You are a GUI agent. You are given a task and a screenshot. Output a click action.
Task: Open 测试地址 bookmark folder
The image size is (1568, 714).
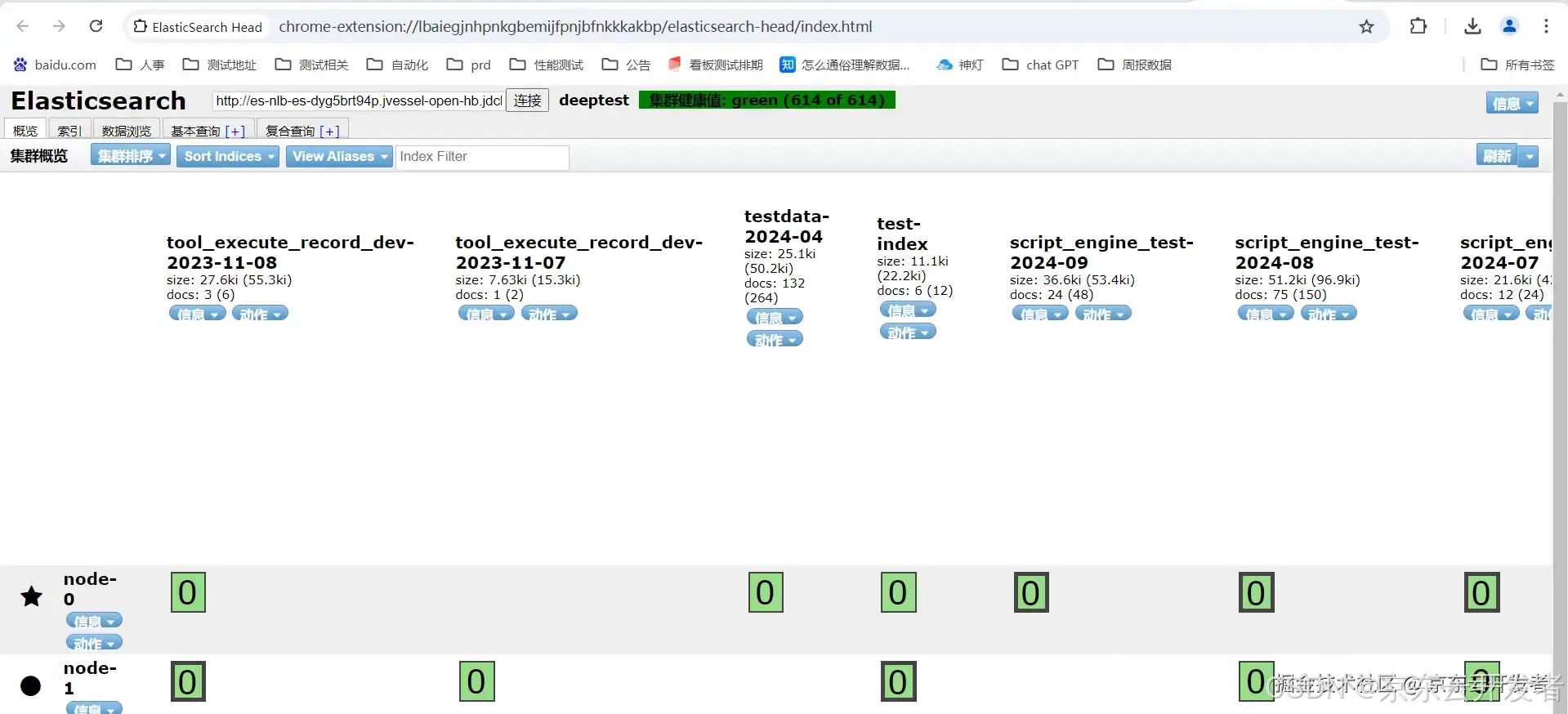(219, 65)
